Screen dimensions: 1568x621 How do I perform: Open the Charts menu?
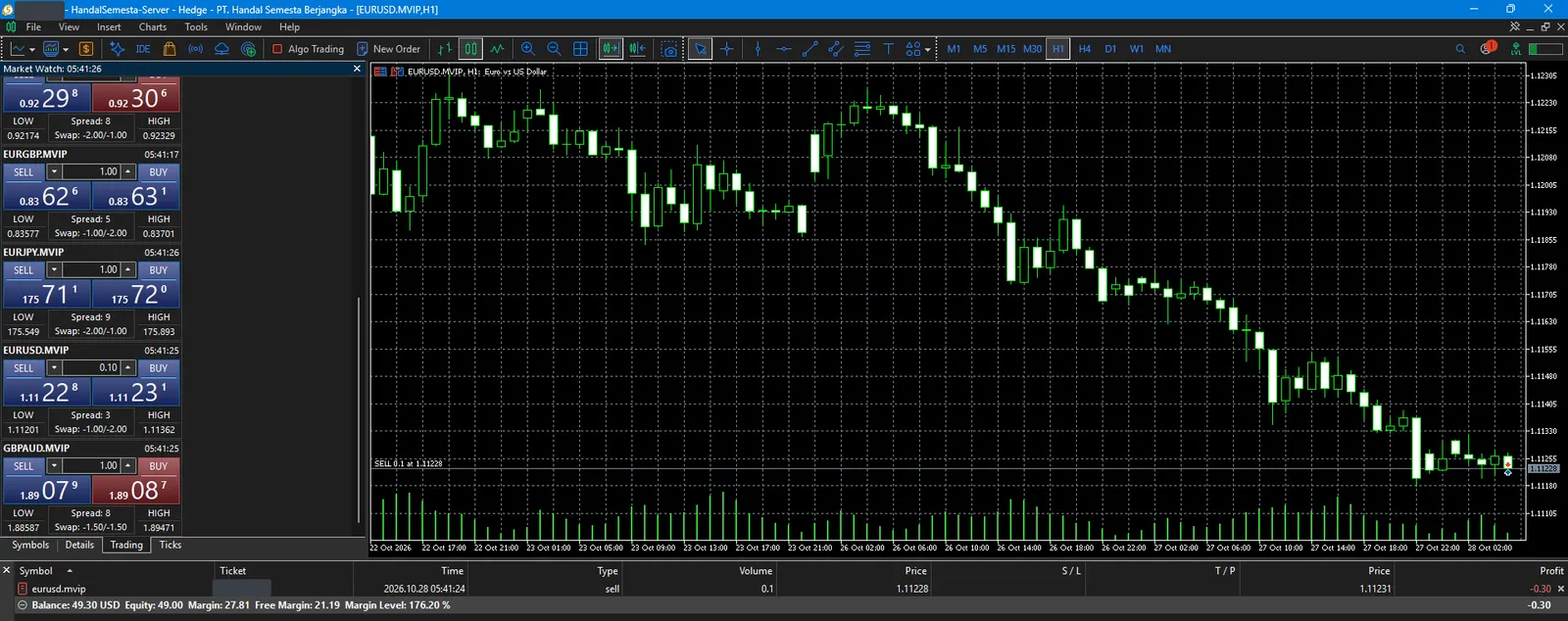153,27
